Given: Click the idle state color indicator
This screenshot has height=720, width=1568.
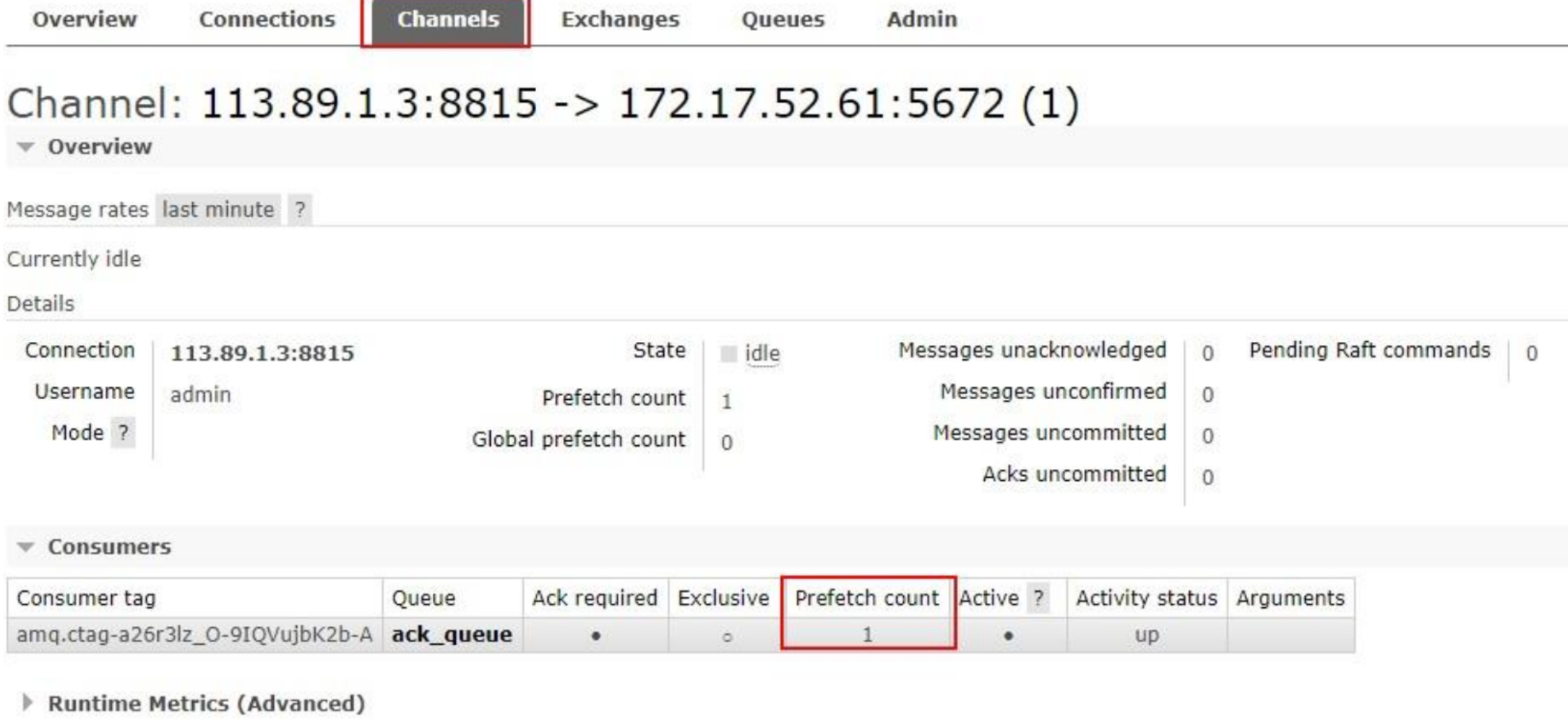Looking at the screenshot, I should (728, 353).
